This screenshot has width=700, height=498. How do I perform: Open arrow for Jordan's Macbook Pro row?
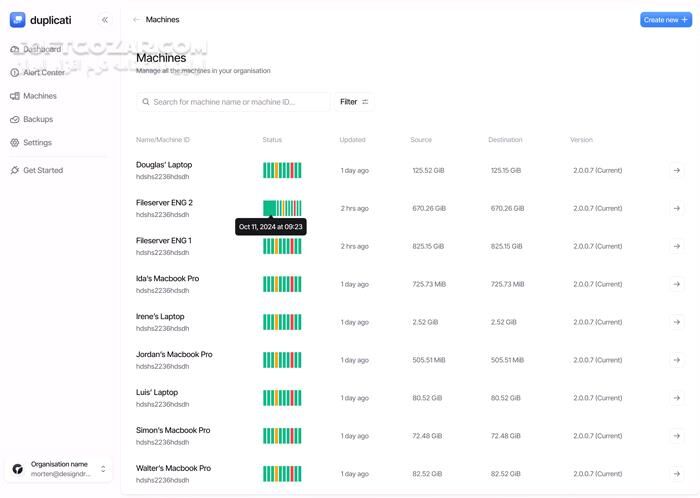pyautogui.click(x=677, y=360)
